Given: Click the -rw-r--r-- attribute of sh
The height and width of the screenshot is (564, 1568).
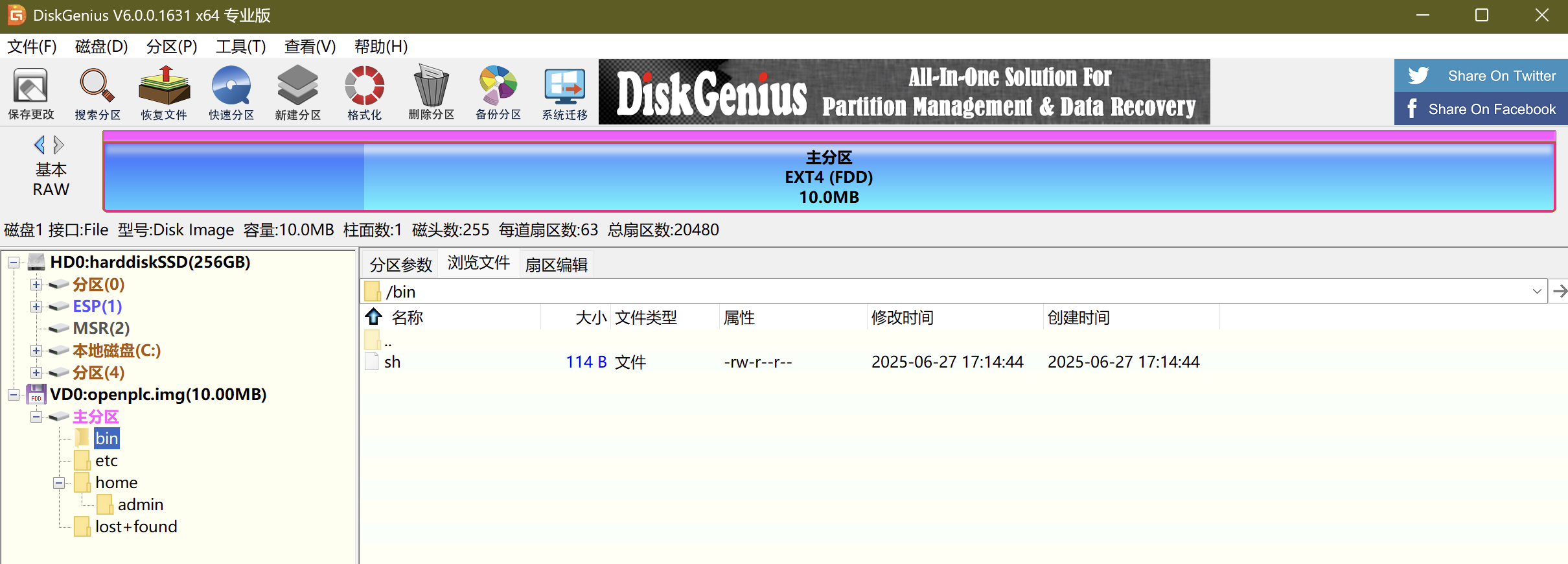Looking at the screenshot, I should coord(758,362).
